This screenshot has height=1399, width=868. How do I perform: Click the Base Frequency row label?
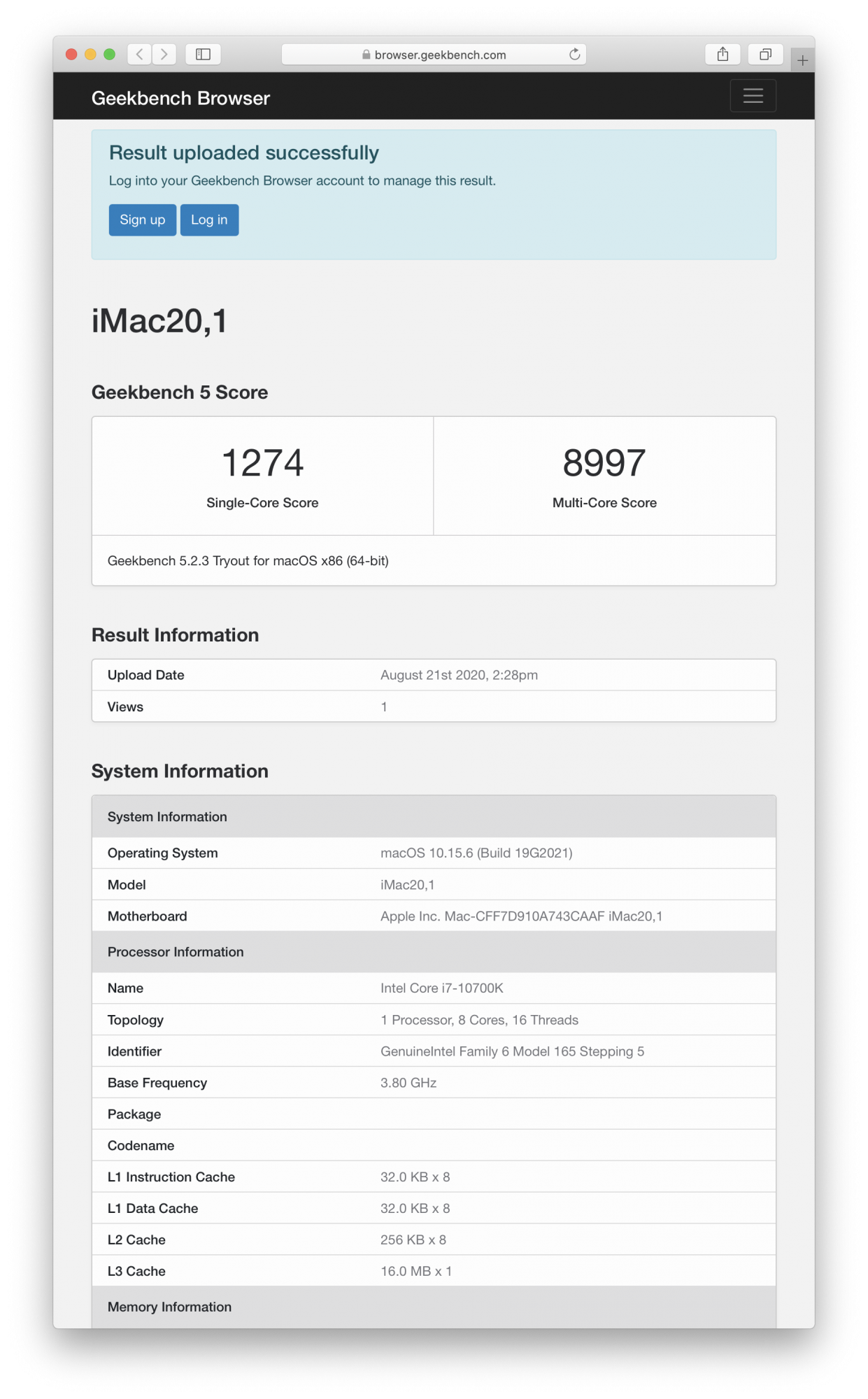pos(157,1083)
